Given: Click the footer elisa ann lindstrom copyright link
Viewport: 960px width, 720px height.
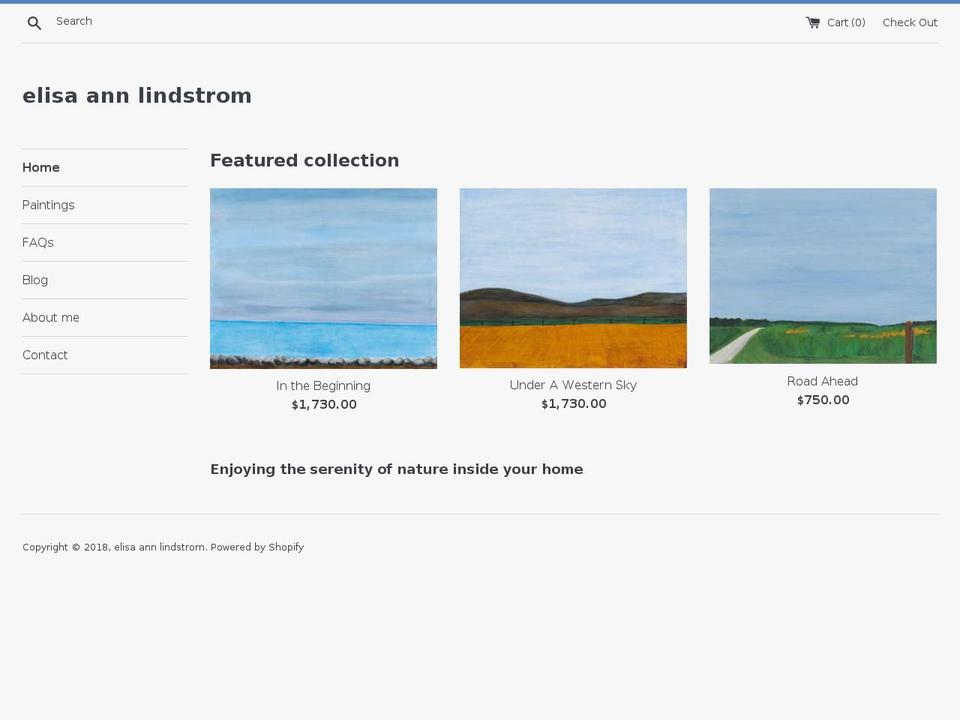Looking at the screenshot, I should pos(159,547).
